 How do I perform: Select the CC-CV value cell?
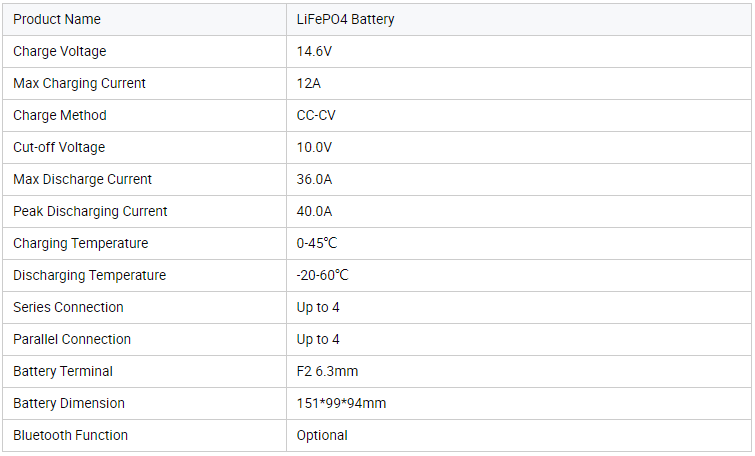[316, 116]
